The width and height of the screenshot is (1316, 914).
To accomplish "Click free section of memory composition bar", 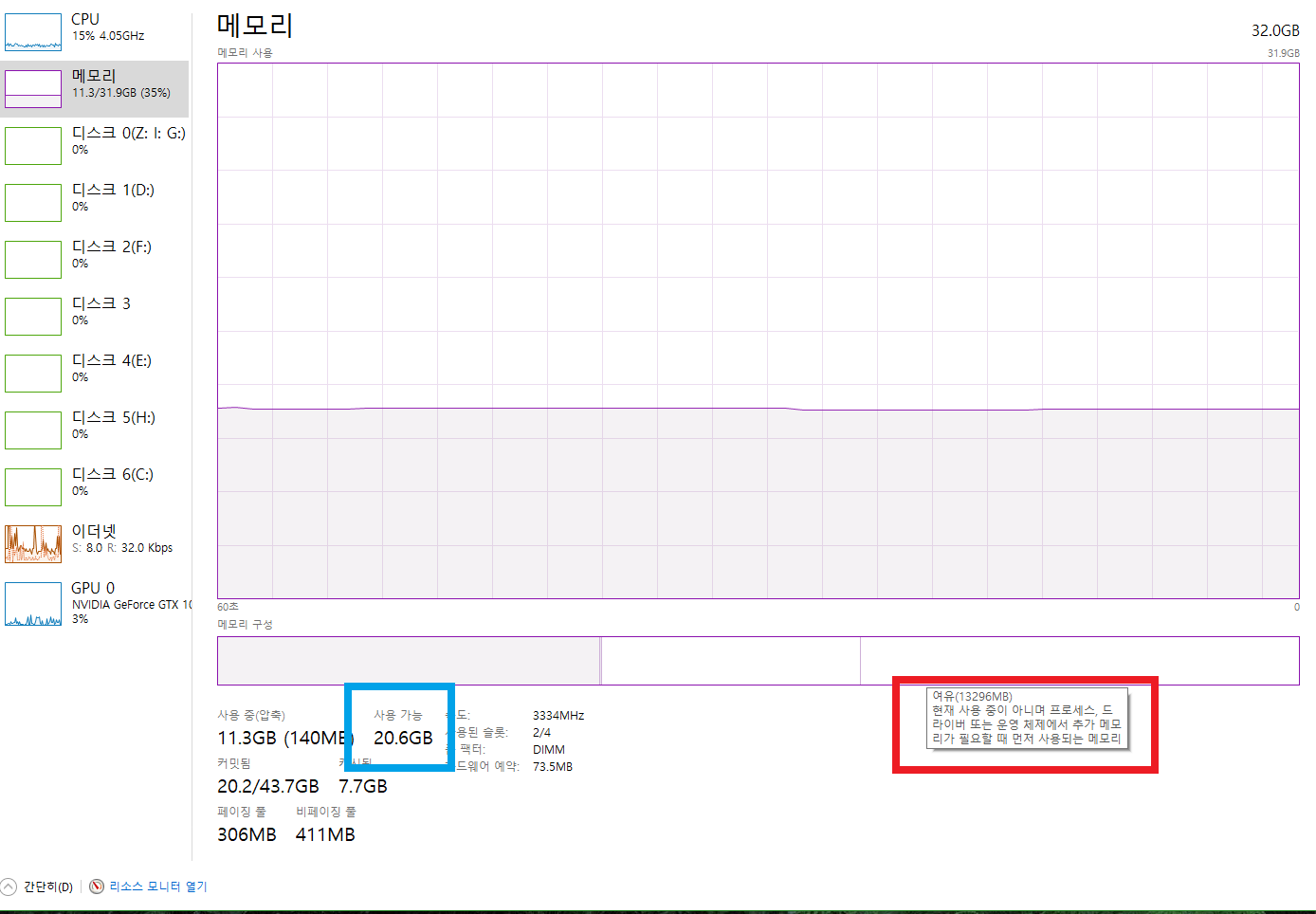I will 1079,660.
